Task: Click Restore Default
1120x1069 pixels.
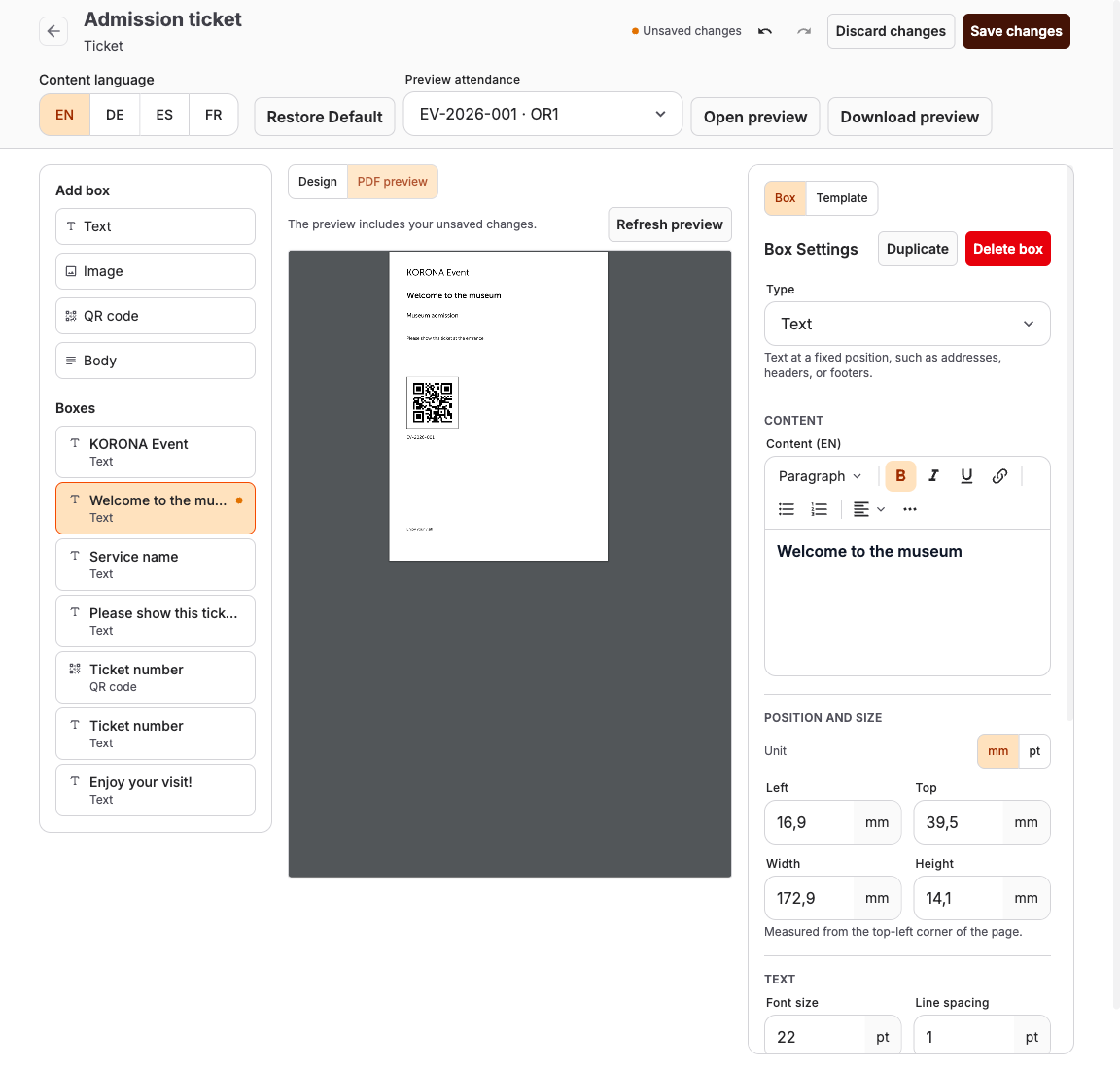Action: tap(325, 118)
